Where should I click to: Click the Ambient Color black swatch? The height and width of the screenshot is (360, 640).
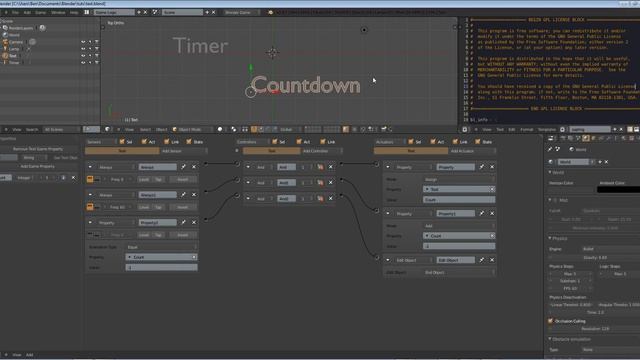tap(618, 189)
